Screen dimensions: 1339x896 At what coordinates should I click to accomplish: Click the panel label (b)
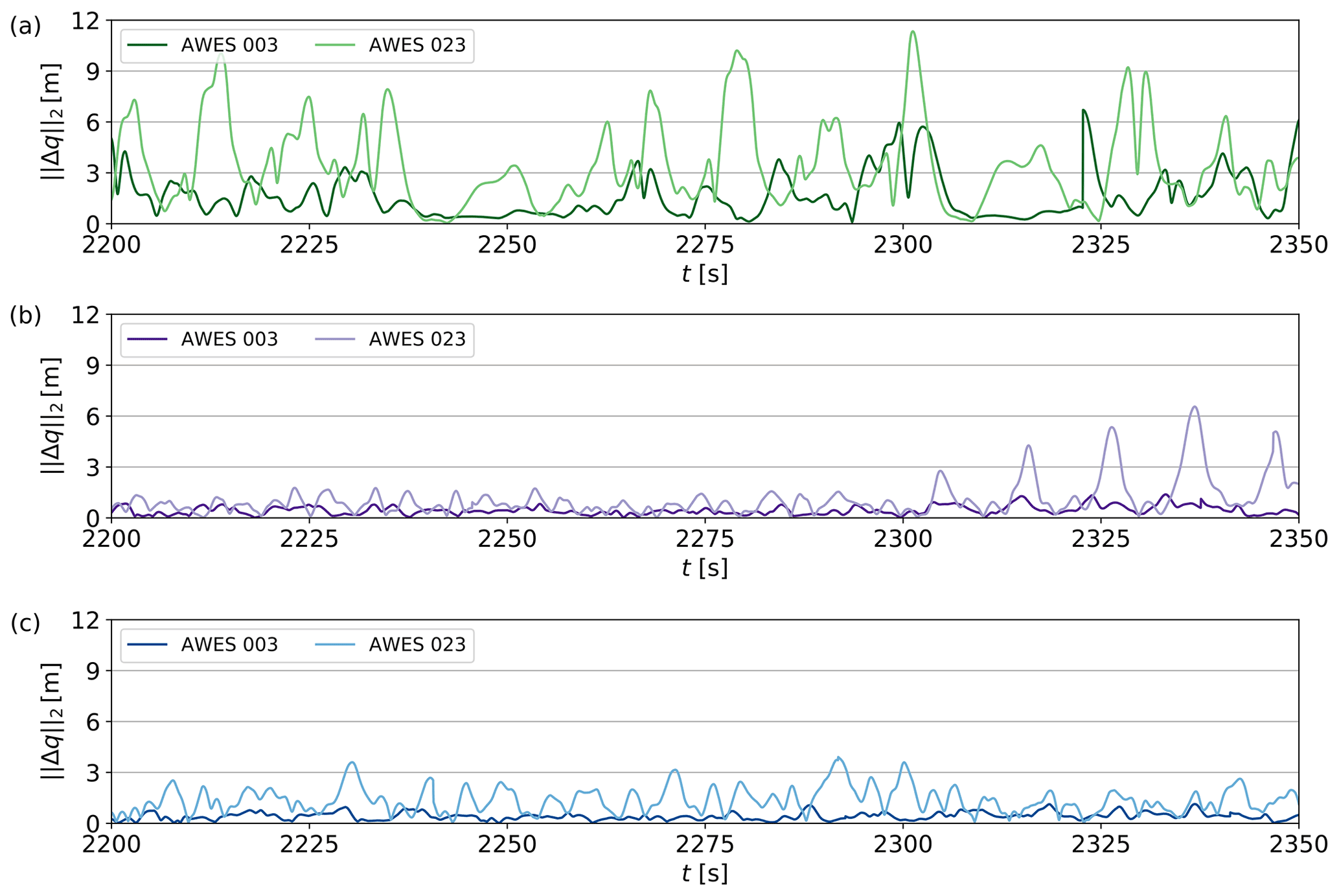point(25,315)
